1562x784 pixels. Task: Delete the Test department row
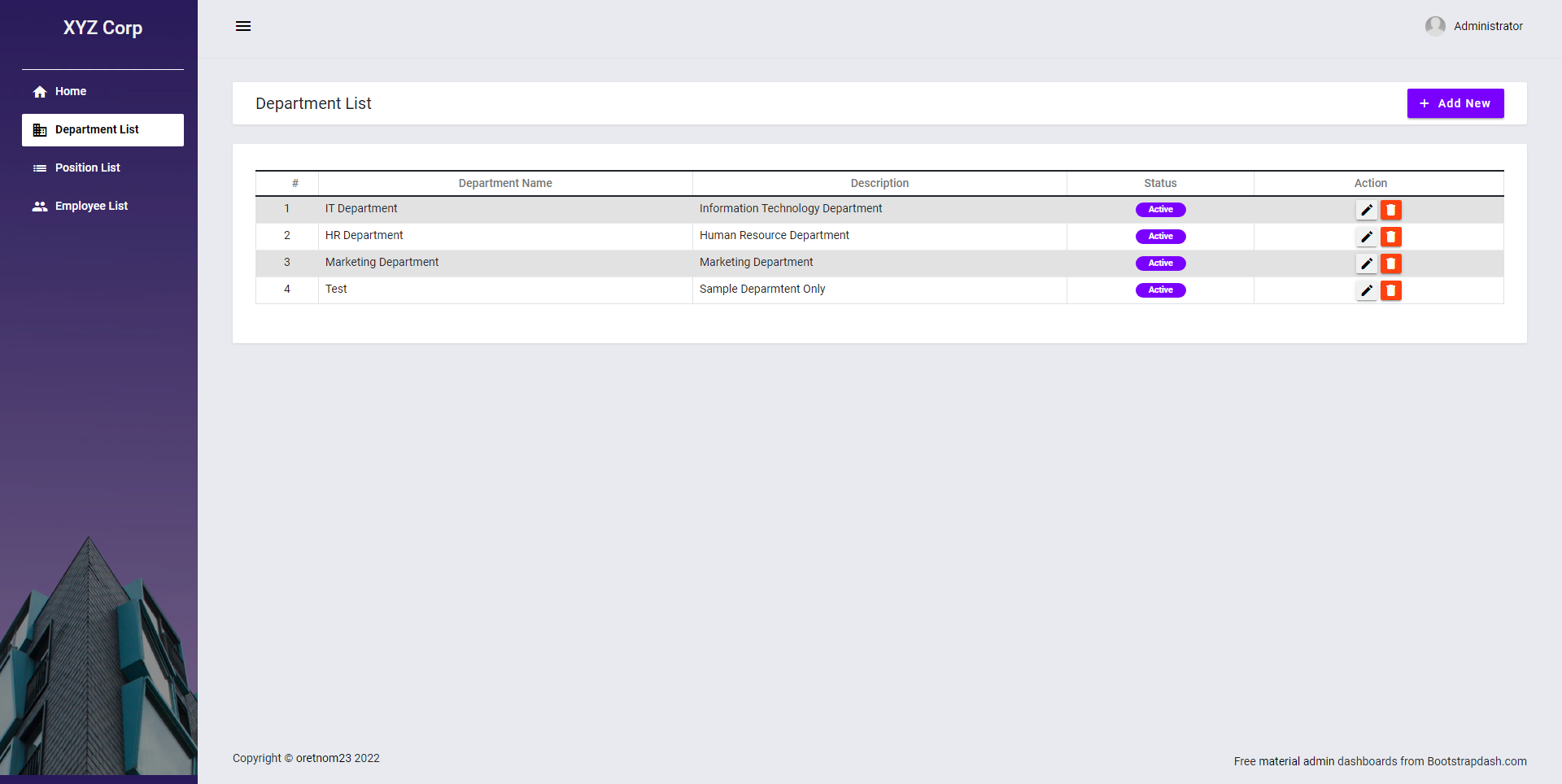coord(1390,290)
